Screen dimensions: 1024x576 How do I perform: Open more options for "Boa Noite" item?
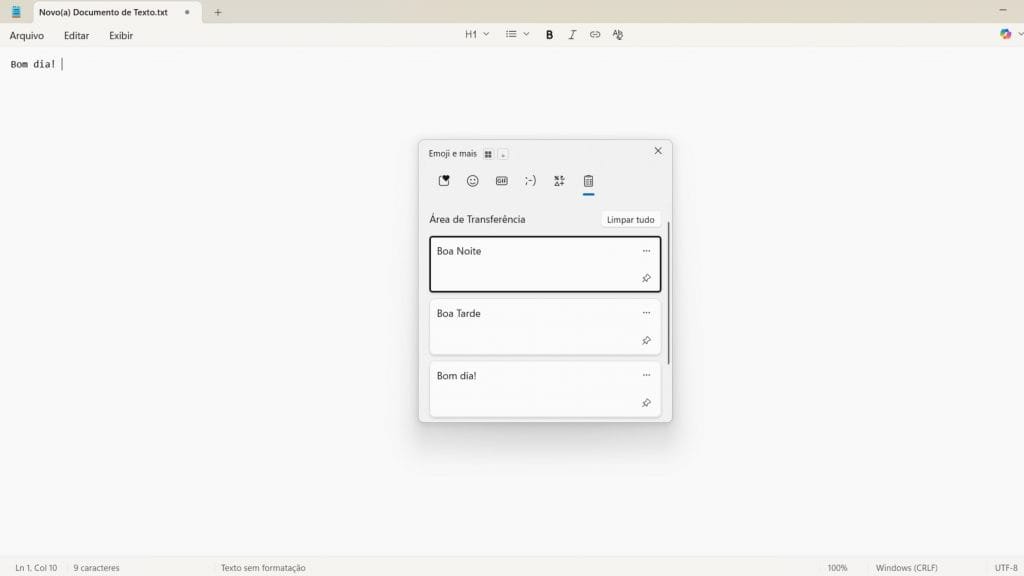pos(646,251)
